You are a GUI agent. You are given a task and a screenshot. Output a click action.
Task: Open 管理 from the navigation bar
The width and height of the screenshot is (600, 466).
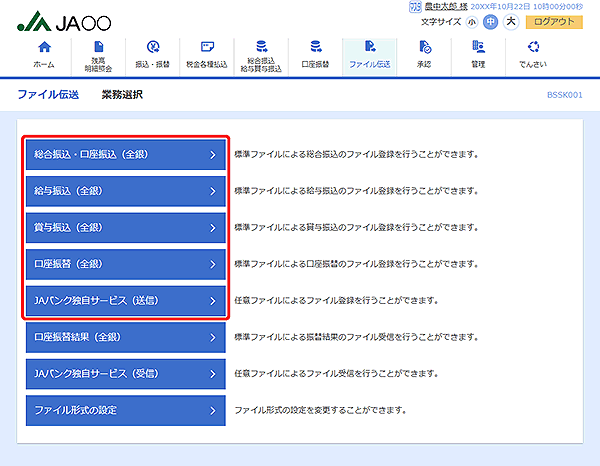coord(478,57)
